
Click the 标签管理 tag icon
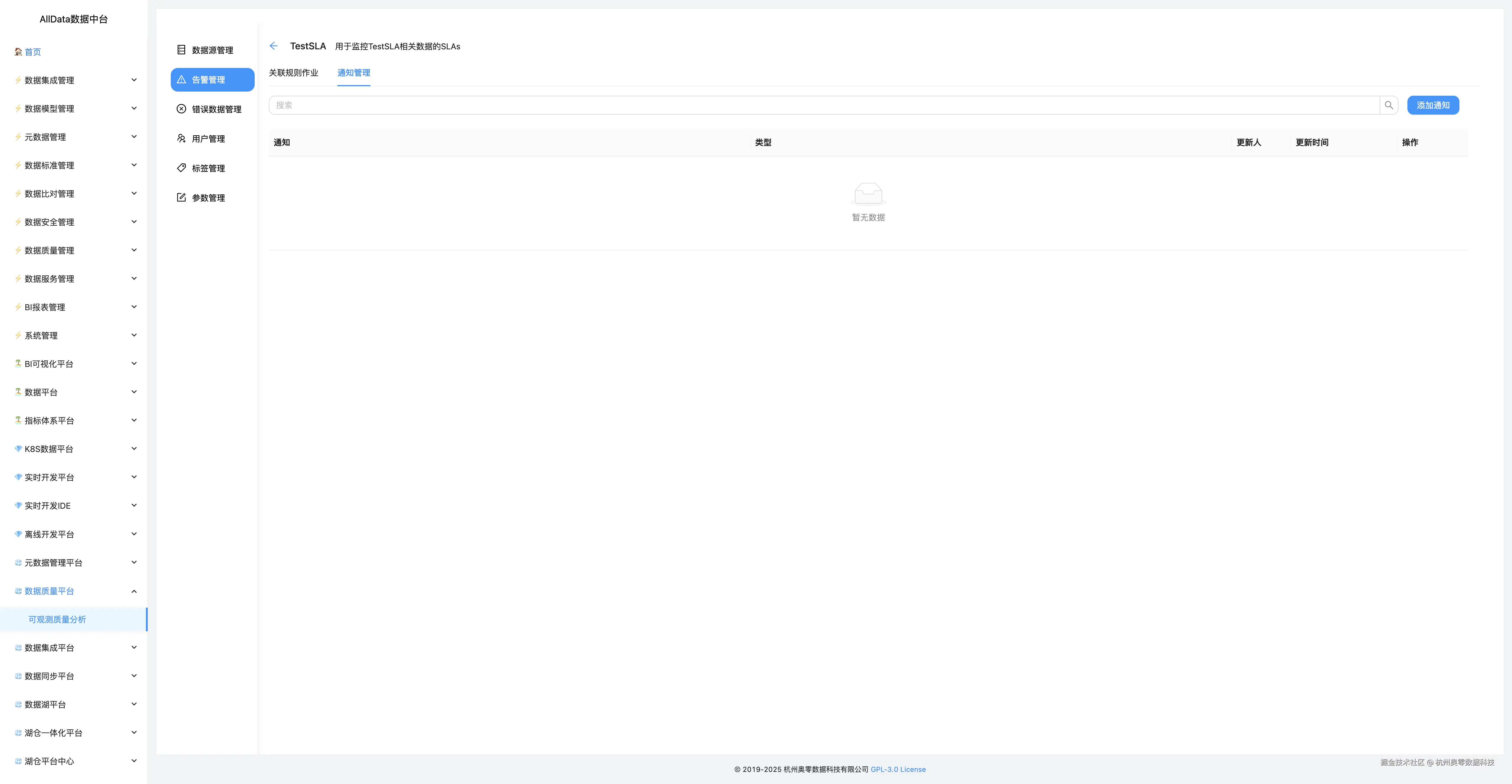tap(181, 168)
